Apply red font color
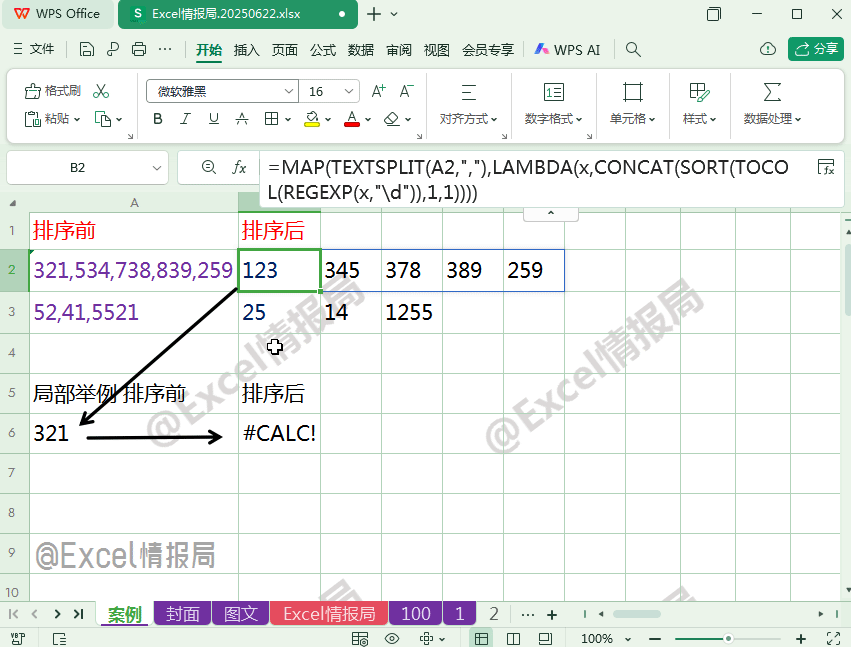Viewport: 851px width, 647px height. tap(352, 118)
